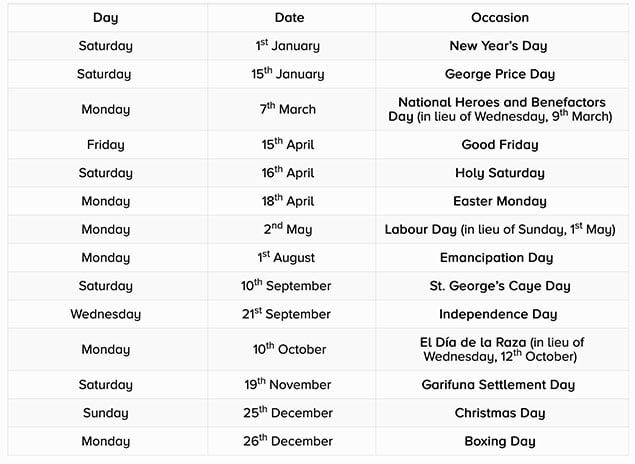This screenshot has width=635, height=464.
Task: Click the Holy Saturday occasion
Action: pyautogui.click(x=499, y=173)
